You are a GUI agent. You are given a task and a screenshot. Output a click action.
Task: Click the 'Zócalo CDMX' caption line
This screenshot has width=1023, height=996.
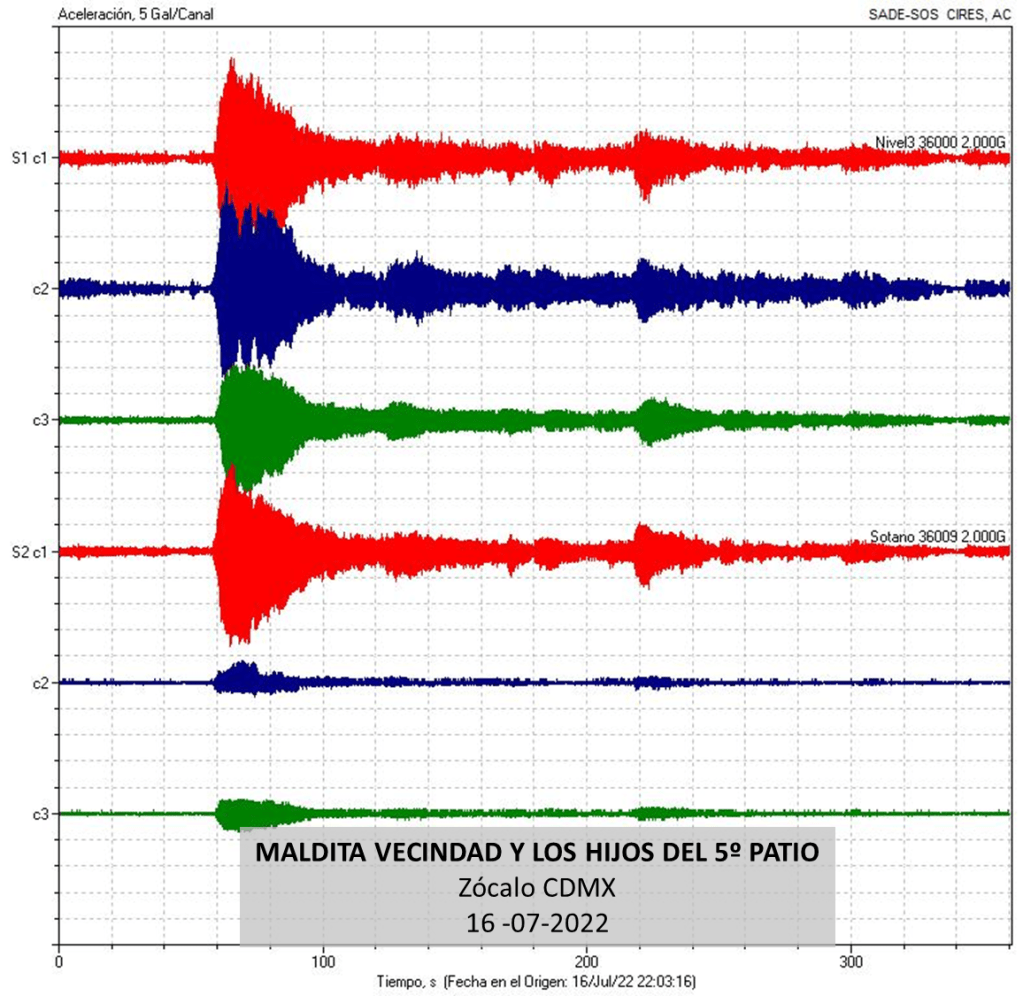(537, 887)
